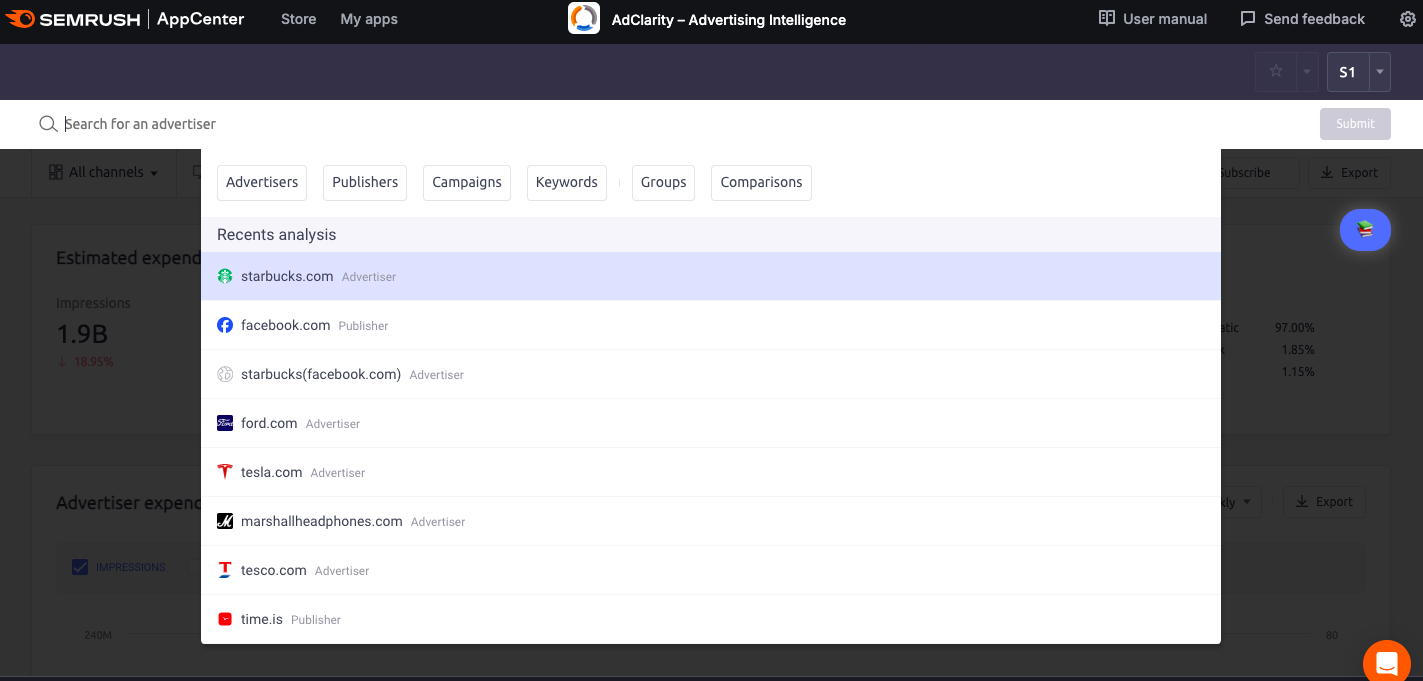
Task: Expand the All channels dropdown
Action: pos(104,172)
